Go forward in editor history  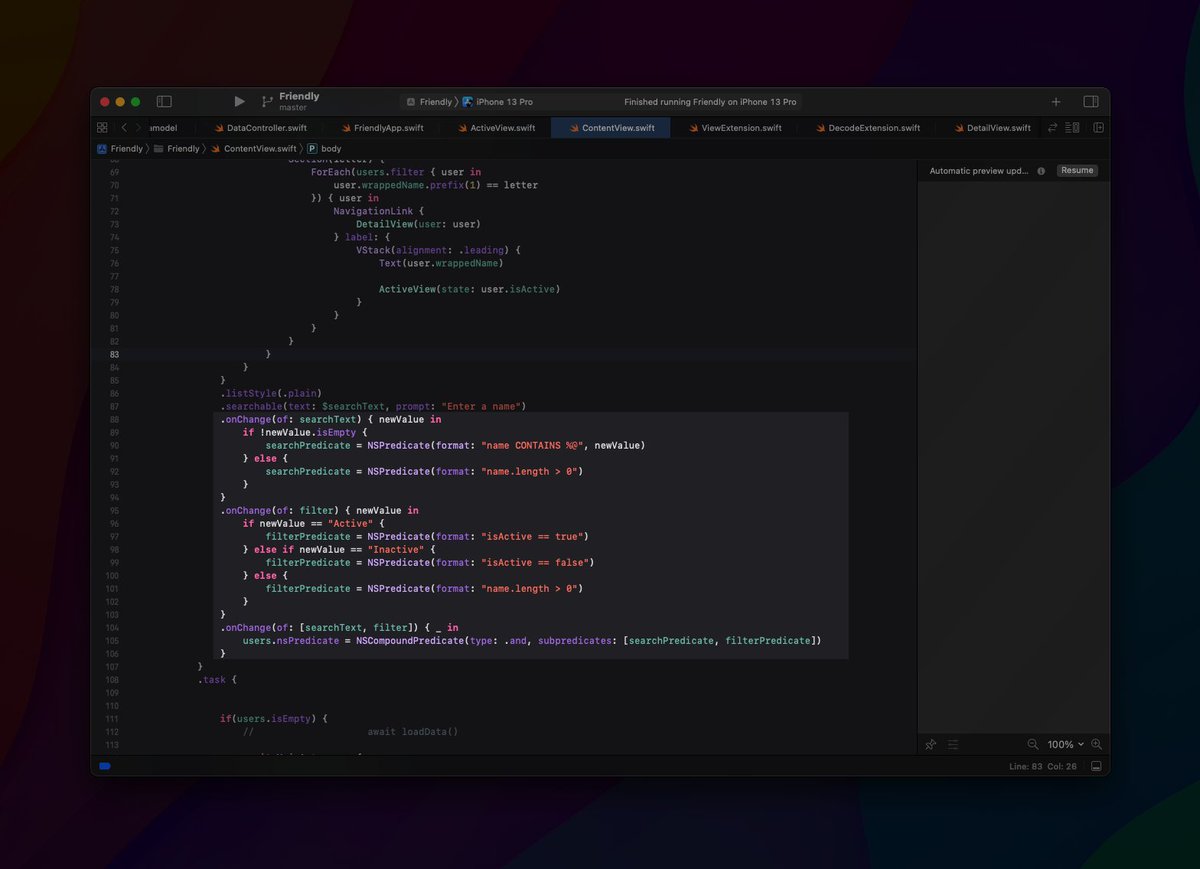click(138, 128)
